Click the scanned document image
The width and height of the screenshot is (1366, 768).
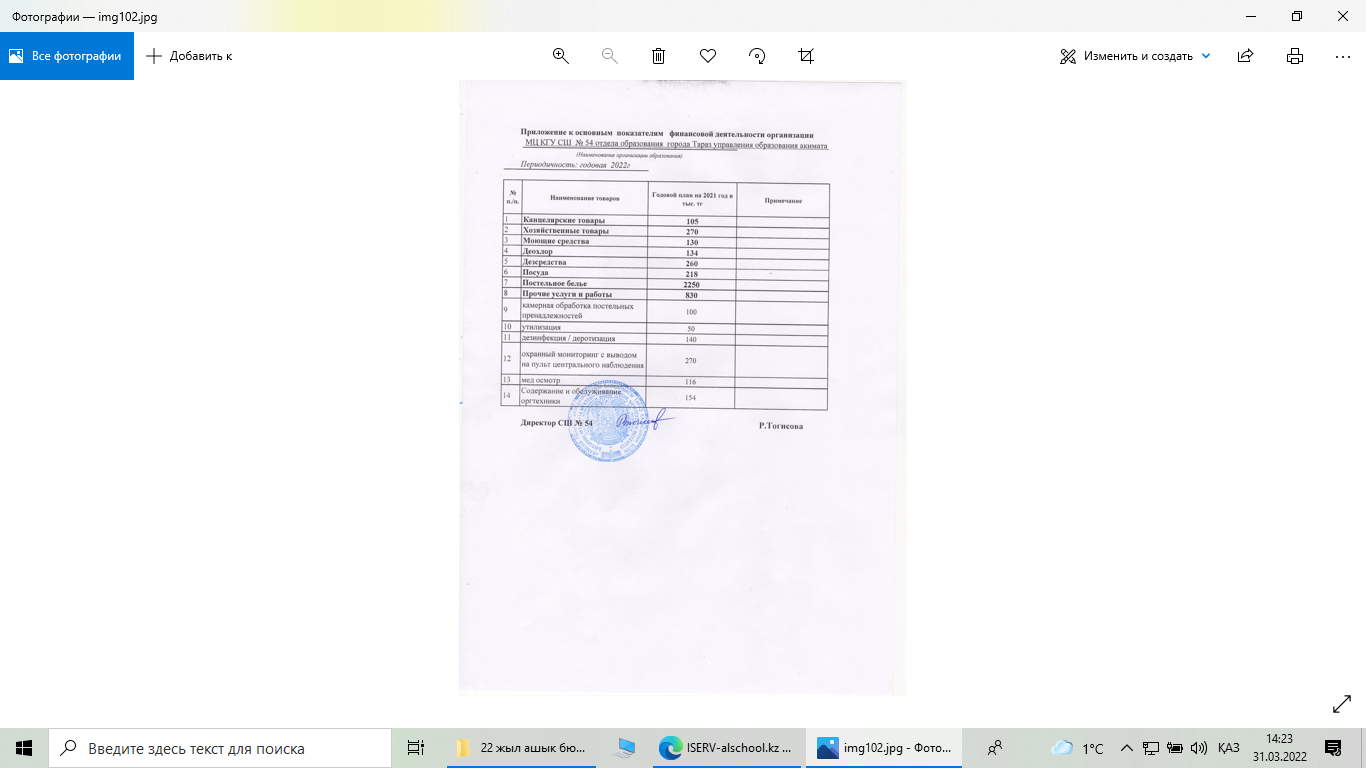coord(682,387)
